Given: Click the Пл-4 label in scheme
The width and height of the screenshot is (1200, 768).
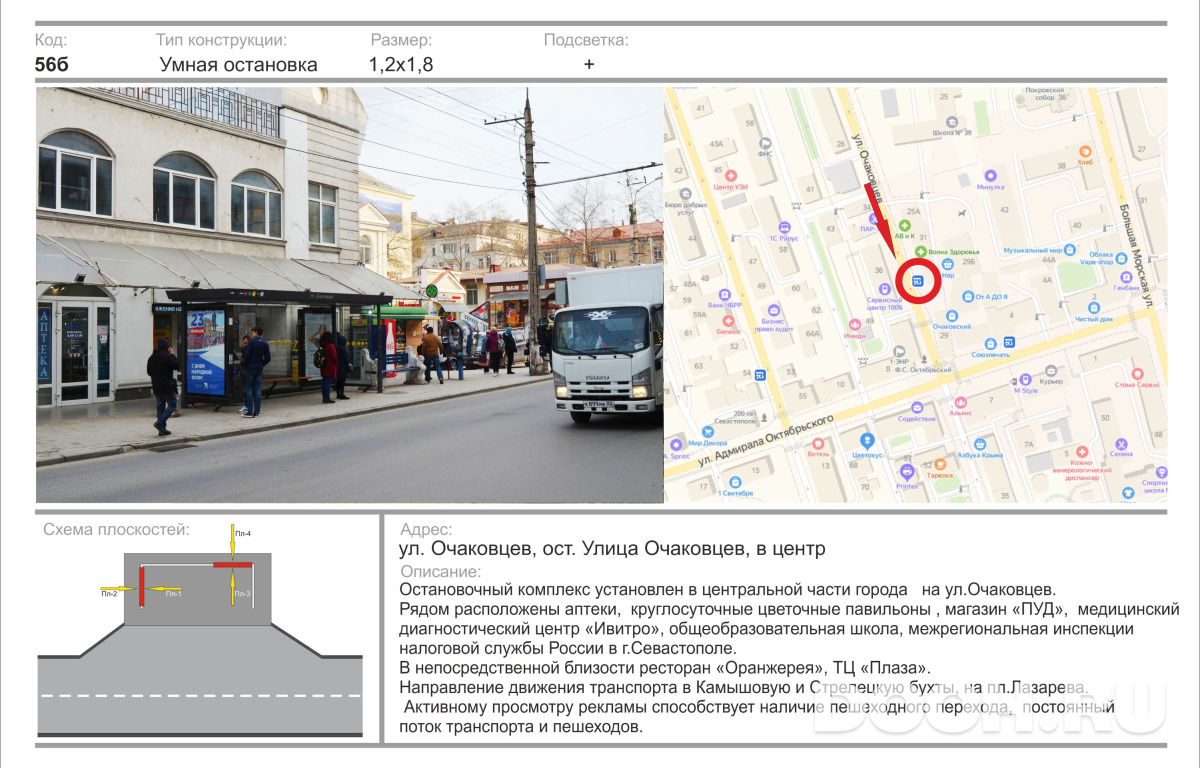Looking at the screenshot, I should tap(243, 534).
